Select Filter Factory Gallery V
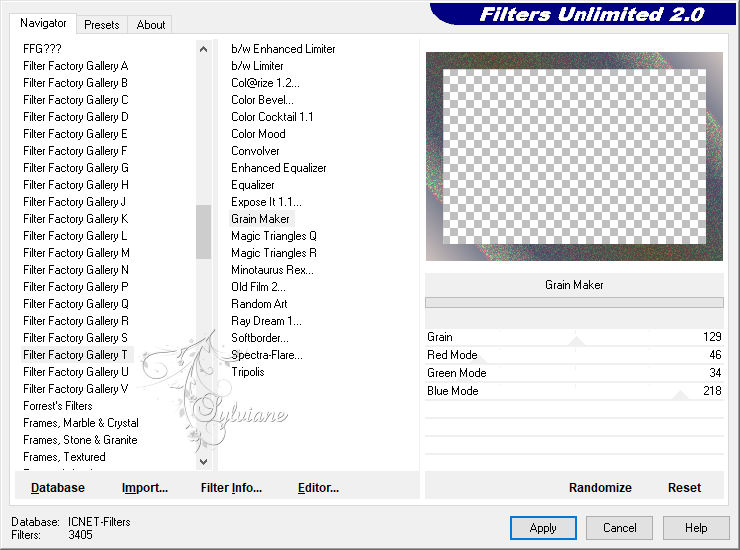This screenshot has width=740, height=550. (76, 389)
